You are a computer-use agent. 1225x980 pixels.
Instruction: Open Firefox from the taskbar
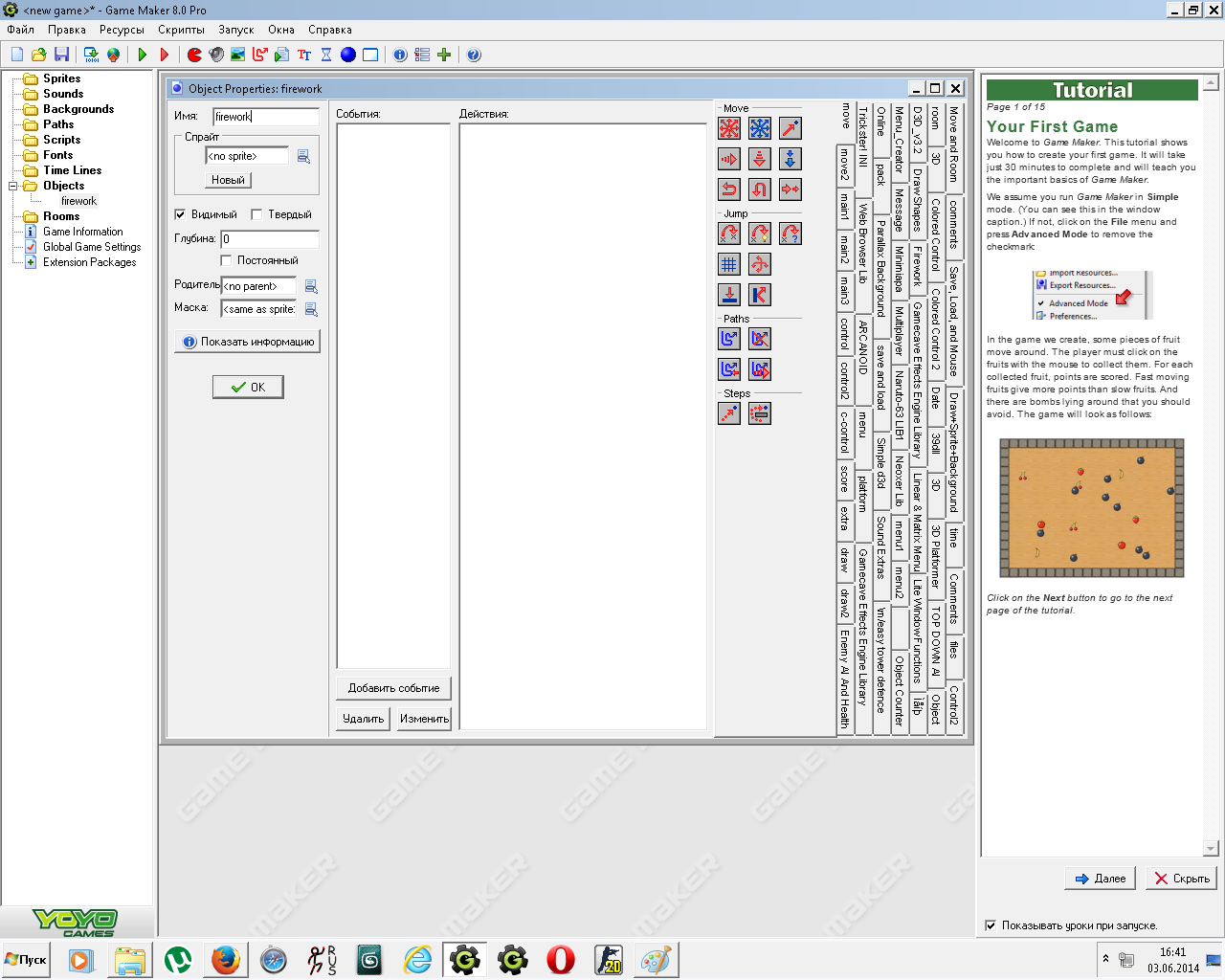pyautogui.click(x=226, y=960)
